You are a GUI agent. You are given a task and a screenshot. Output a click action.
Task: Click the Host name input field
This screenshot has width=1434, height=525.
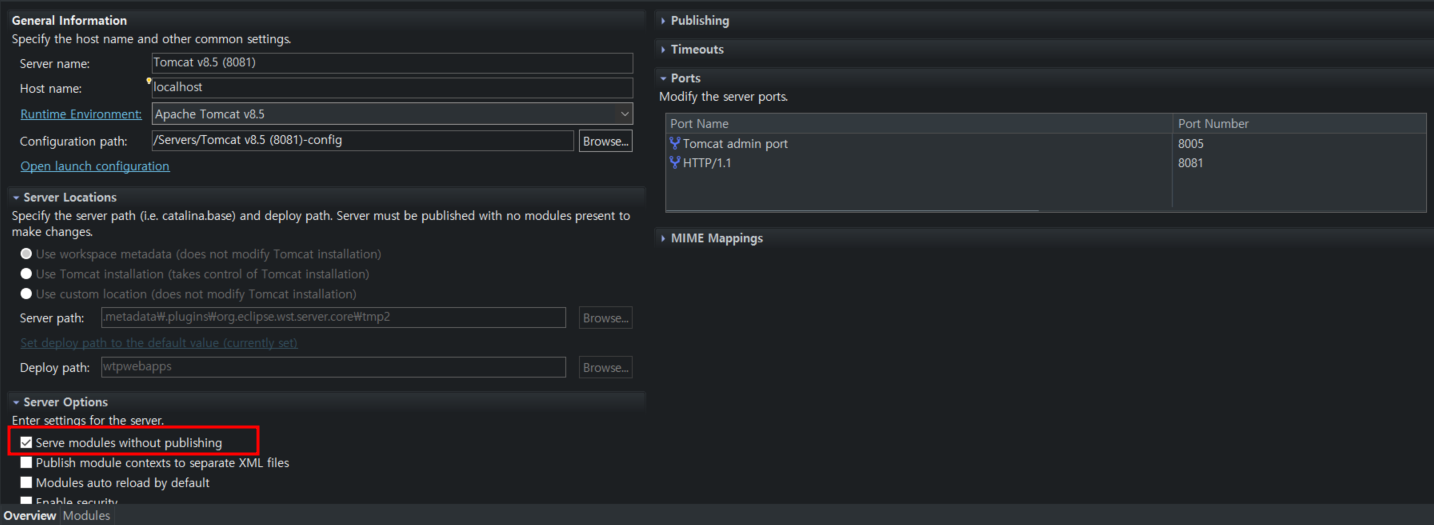tap(392, 88)
